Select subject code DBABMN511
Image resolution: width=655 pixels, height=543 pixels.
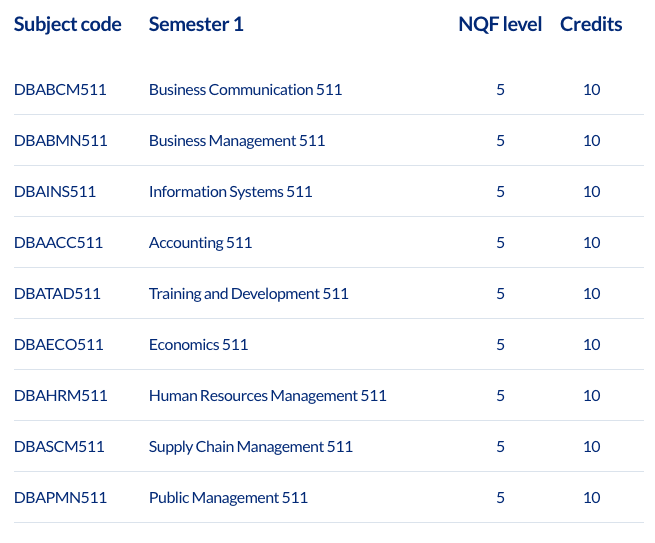pyautogui.click(x=61, y=141)
